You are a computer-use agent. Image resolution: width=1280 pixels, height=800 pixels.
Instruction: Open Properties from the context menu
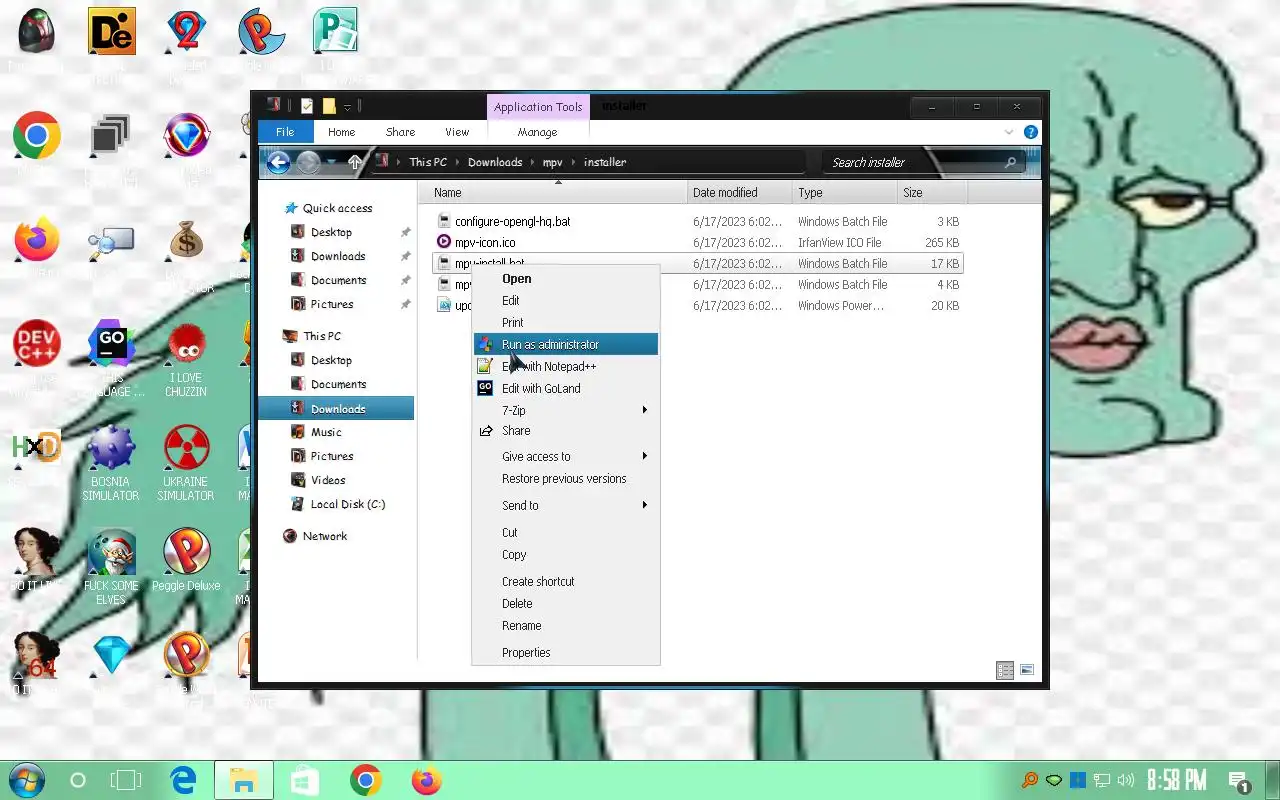[565, 652]
